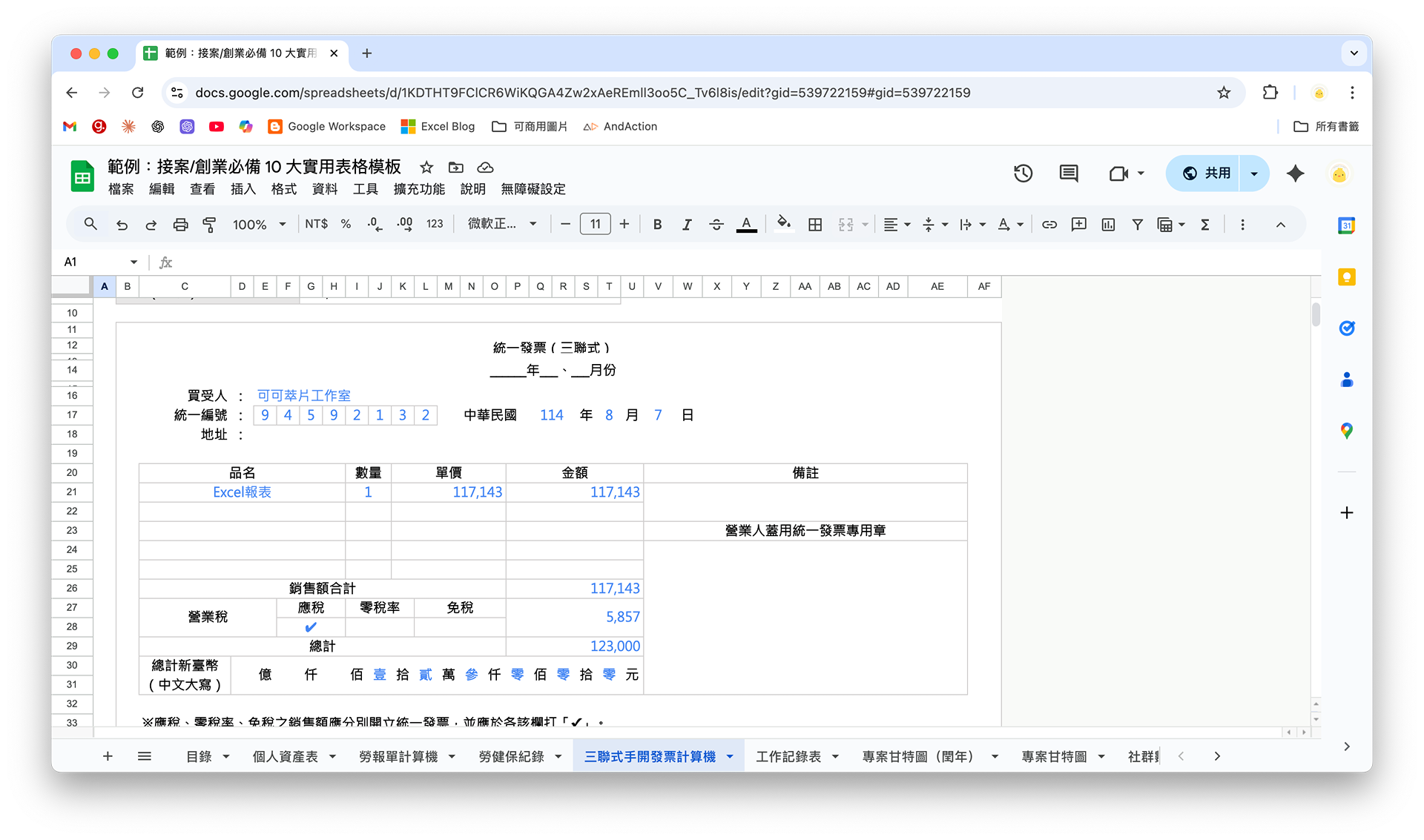This screenshot has height=840, width=1424.
Task: Open Google Keep in side panel
Action: [x=1346, y=277]
